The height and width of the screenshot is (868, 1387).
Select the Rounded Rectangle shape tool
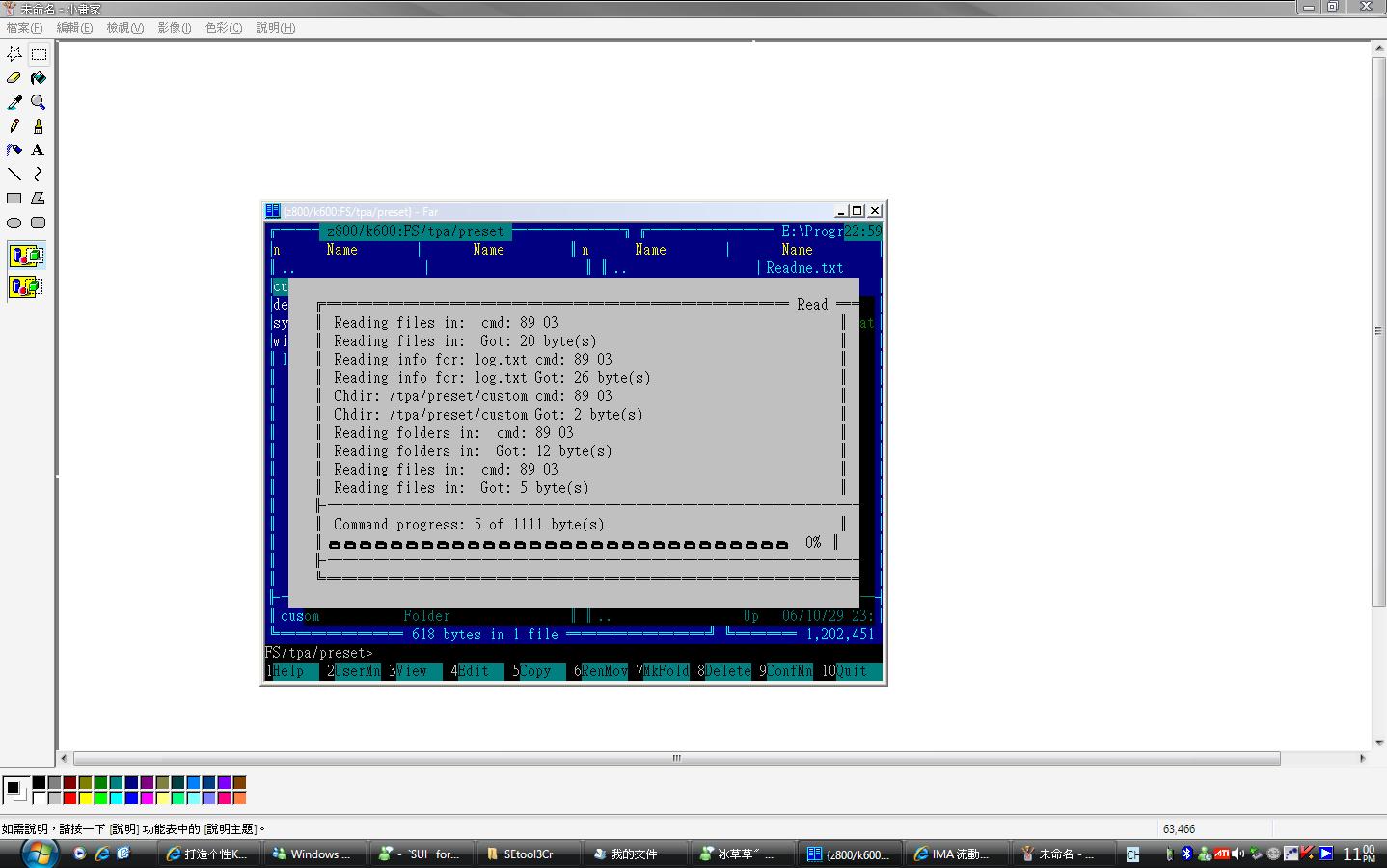click(39, 223)
